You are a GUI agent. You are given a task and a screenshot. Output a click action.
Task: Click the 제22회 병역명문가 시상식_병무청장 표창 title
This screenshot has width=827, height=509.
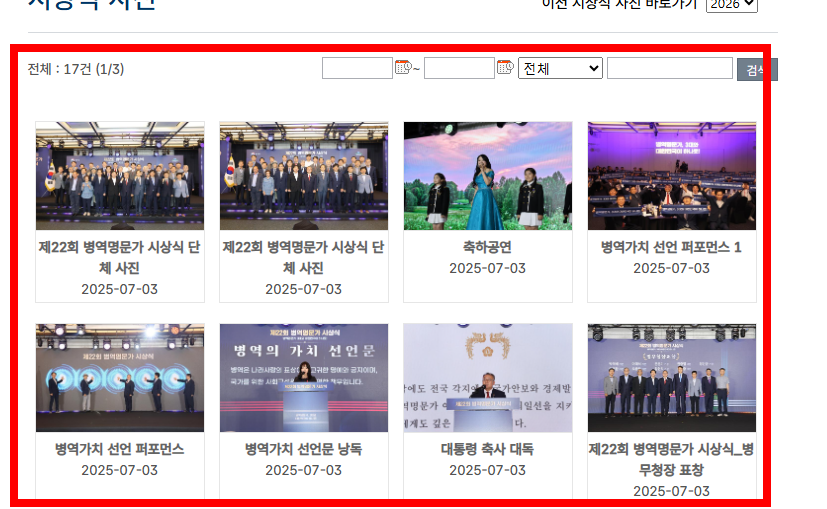pyautogui.click(x=671, y=459)
